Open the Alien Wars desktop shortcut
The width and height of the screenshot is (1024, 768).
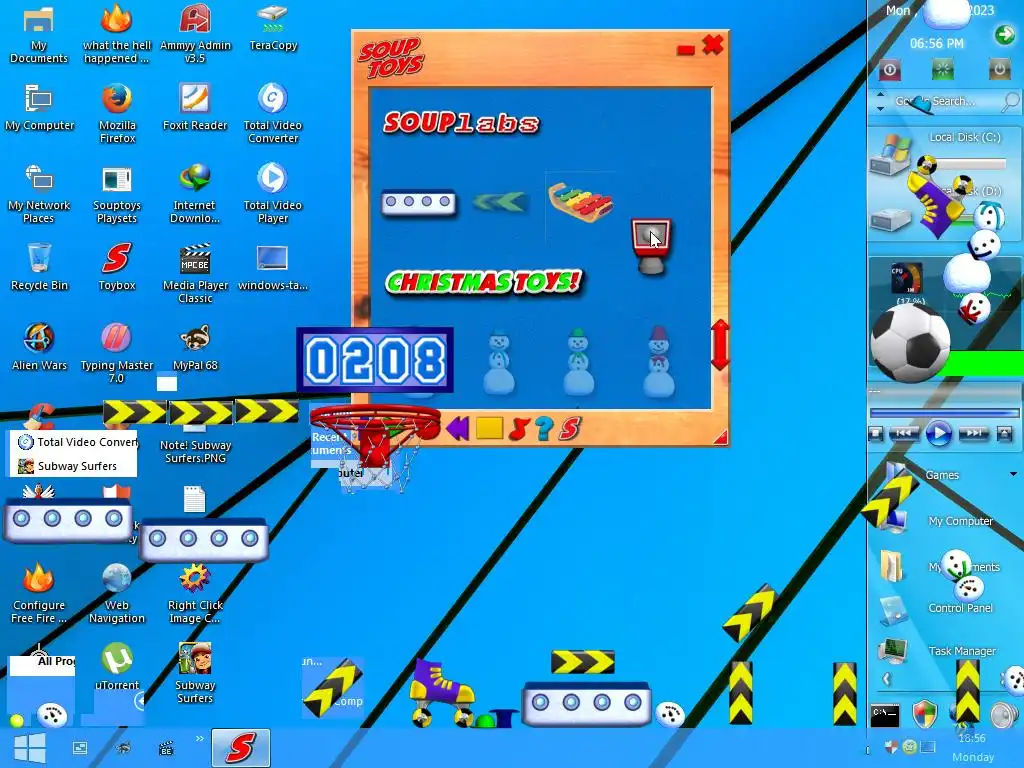pos(39,347)
